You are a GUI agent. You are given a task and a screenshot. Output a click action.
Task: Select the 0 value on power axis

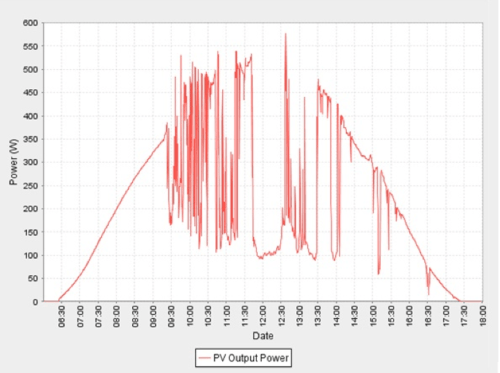[36, 302]
